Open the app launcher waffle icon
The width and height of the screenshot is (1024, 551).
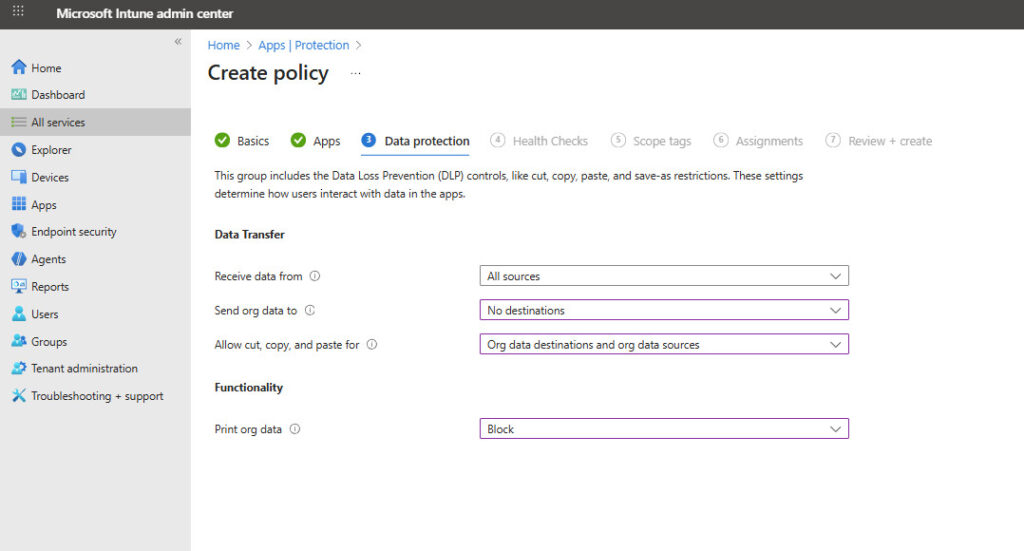(18, 13)
